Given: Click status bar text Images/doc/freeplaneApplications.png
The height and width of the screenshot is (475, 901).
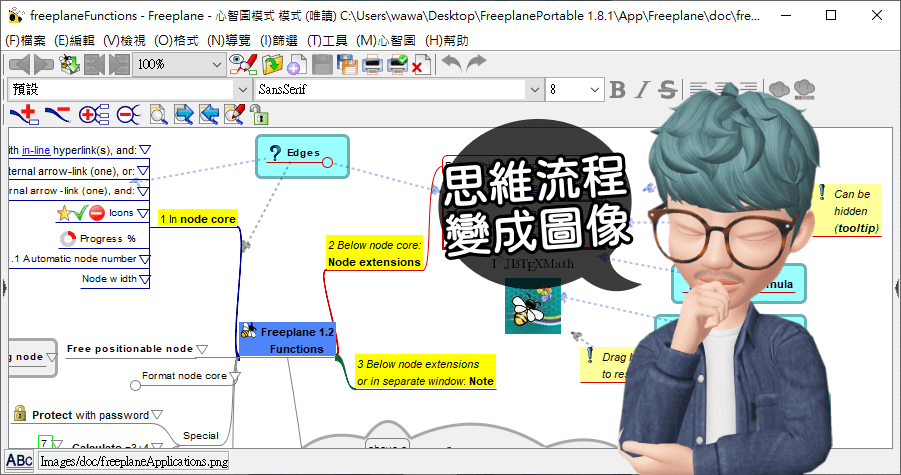Looking at the screenshot, I should coord(134,461).
